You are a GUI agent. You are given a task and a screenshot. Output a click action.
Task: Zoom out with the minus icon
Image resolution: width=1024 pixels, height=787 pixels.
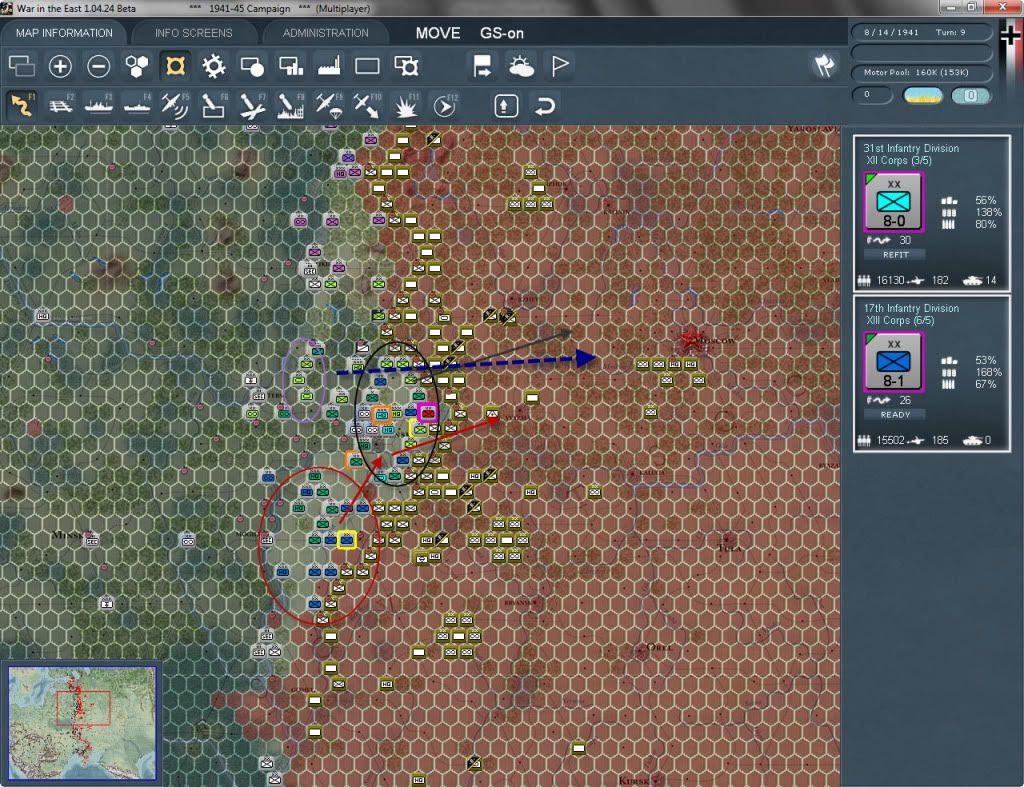(99, 66)
